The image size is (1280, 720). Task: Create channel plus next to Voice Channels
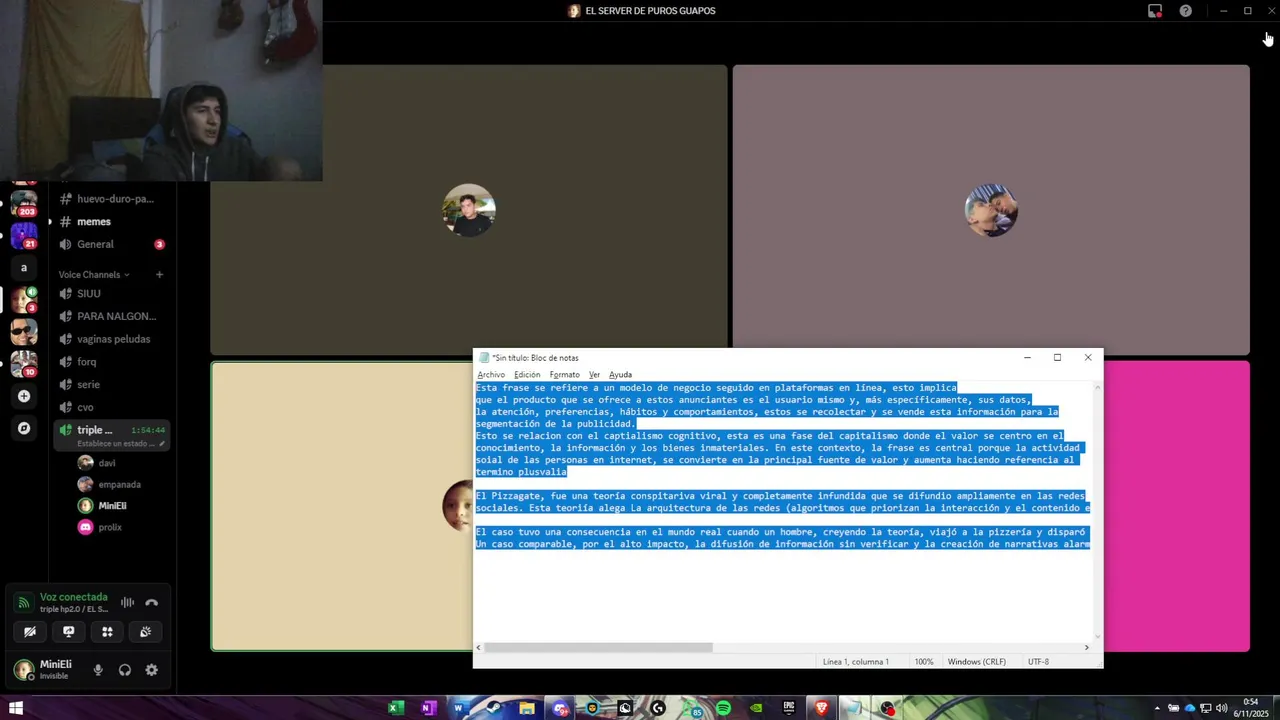coord(159,274)
